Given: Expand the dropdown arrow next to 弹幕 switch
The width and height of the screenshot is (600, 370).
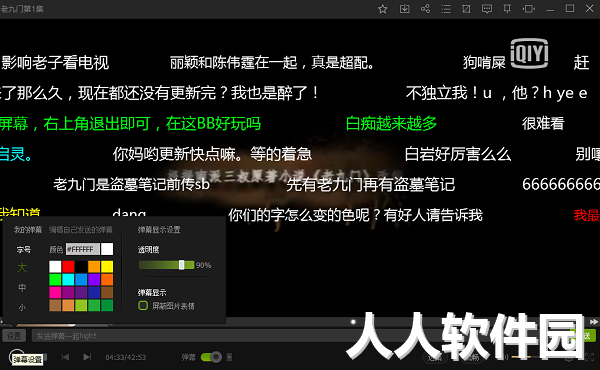Looking at the screenshot, I should point(229,357).
